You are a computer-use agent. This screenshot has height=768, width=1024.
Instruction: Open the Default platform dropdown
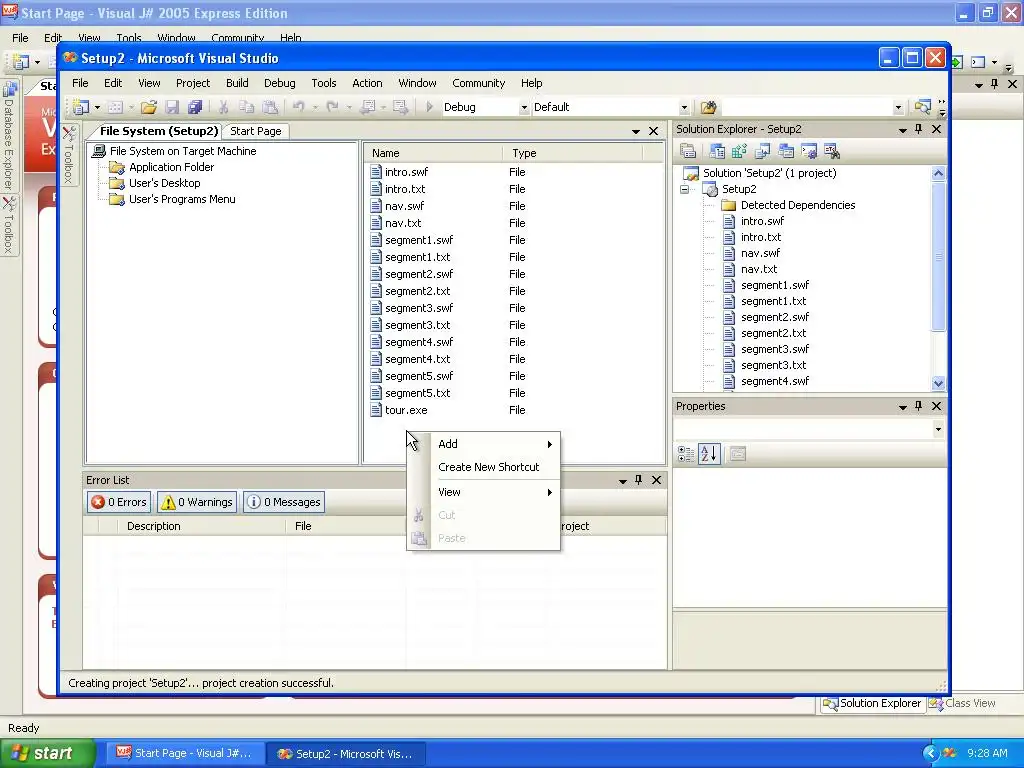coord(684,108)
